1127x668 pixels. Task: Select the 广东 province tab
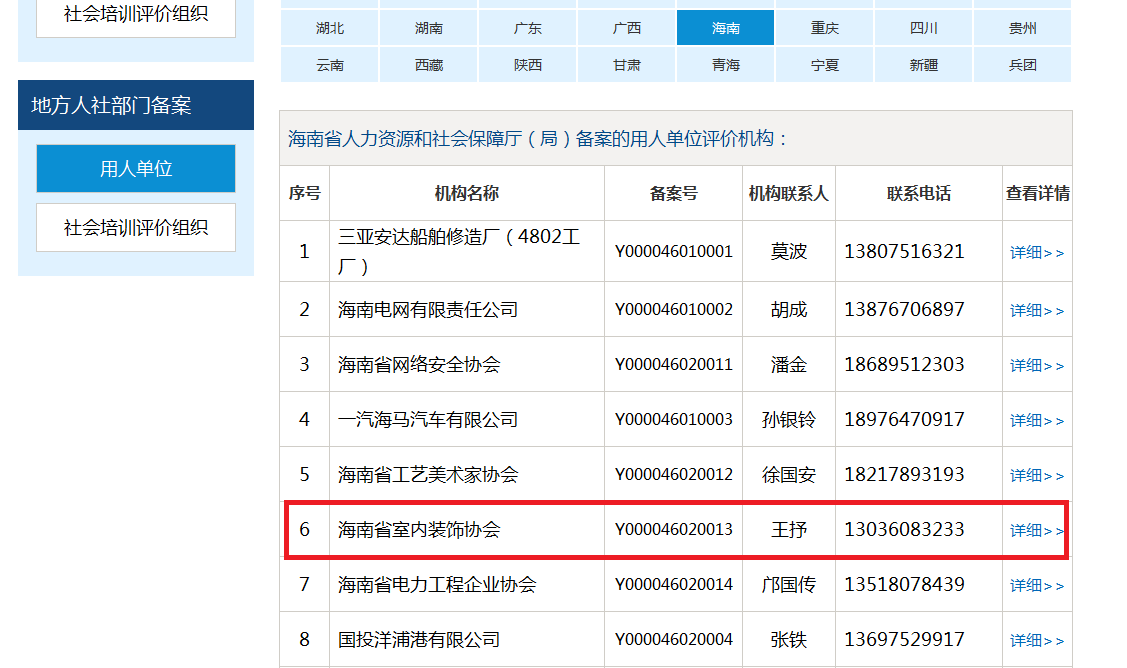528,28
